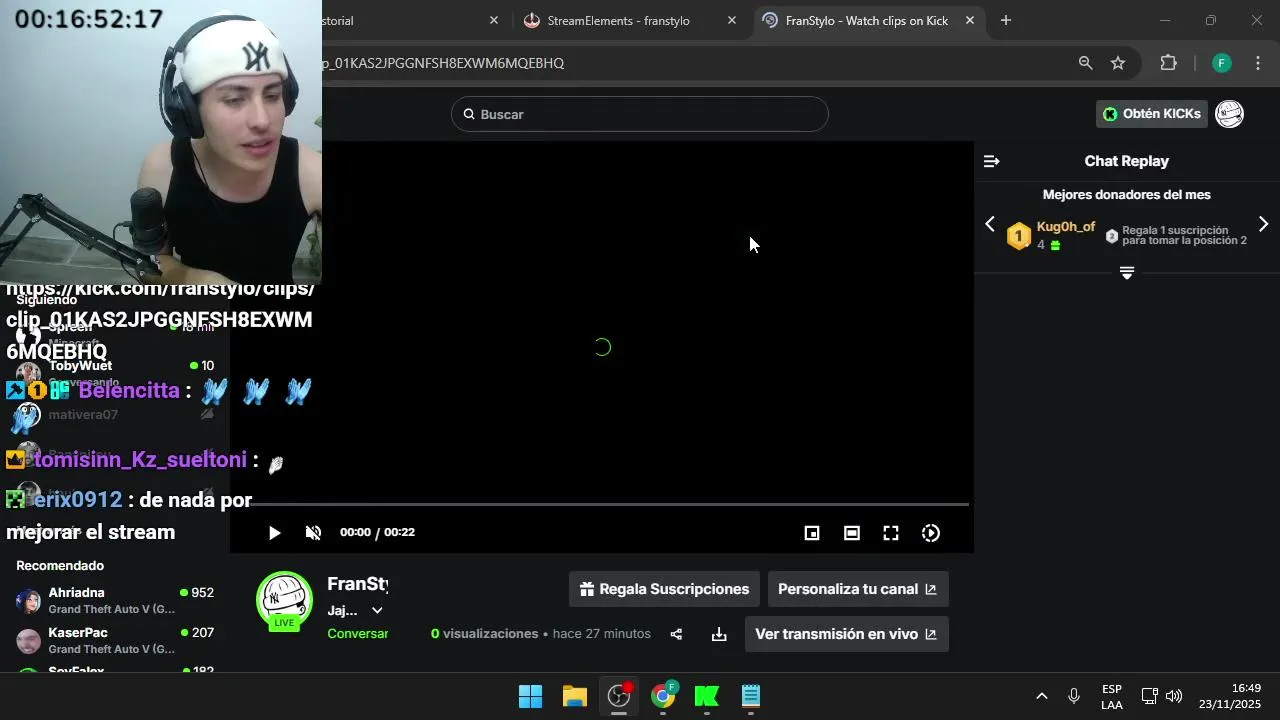Switch to FranStylo clips tab
This screenshot has width=1280, height=720.
866,20
